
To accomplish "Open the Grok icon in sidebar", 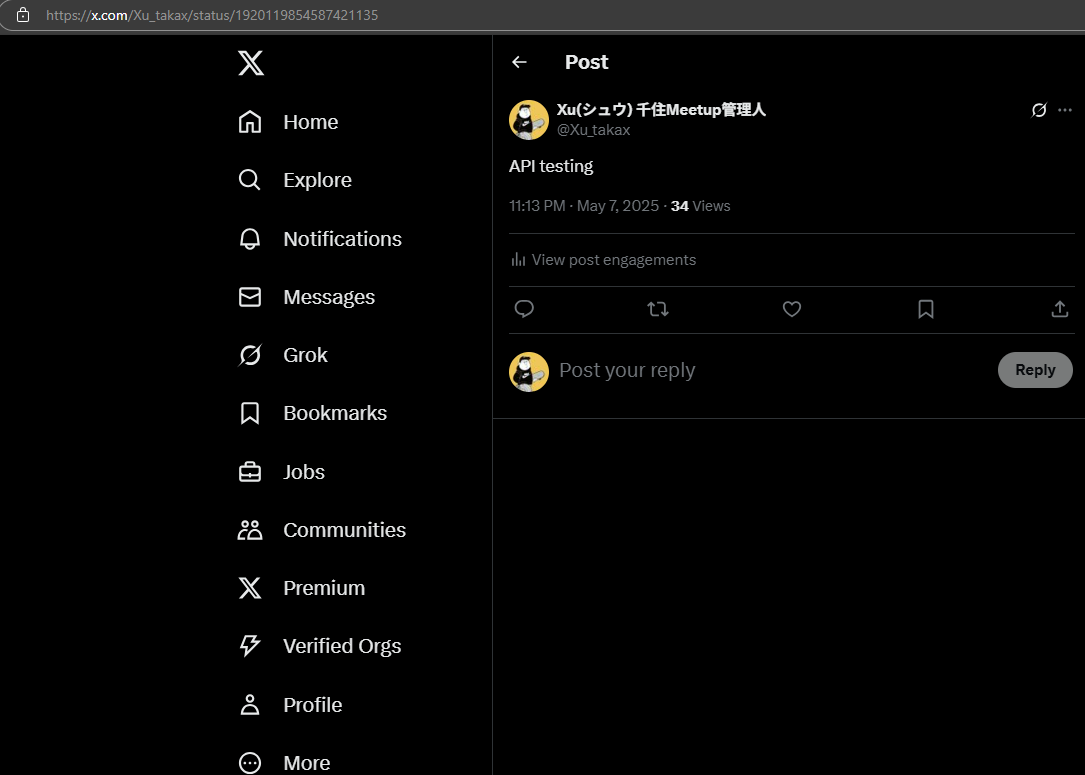I will click(250, 355).
